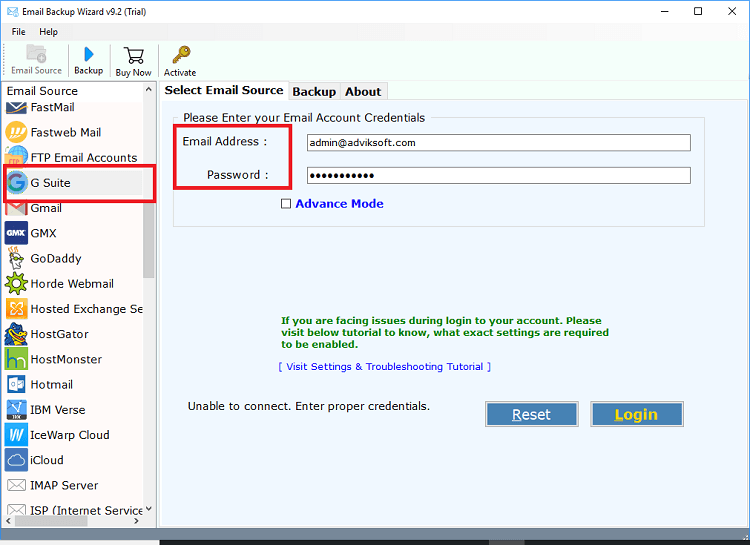Choose the Hotmail source icon
Screen dimensions: 750x545
click(x=16, y=384)
